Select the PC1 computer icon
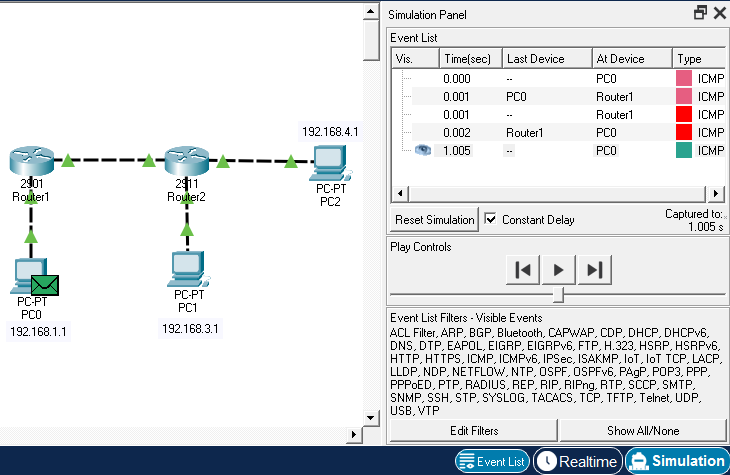730x475 pixels. pos(186,268)
